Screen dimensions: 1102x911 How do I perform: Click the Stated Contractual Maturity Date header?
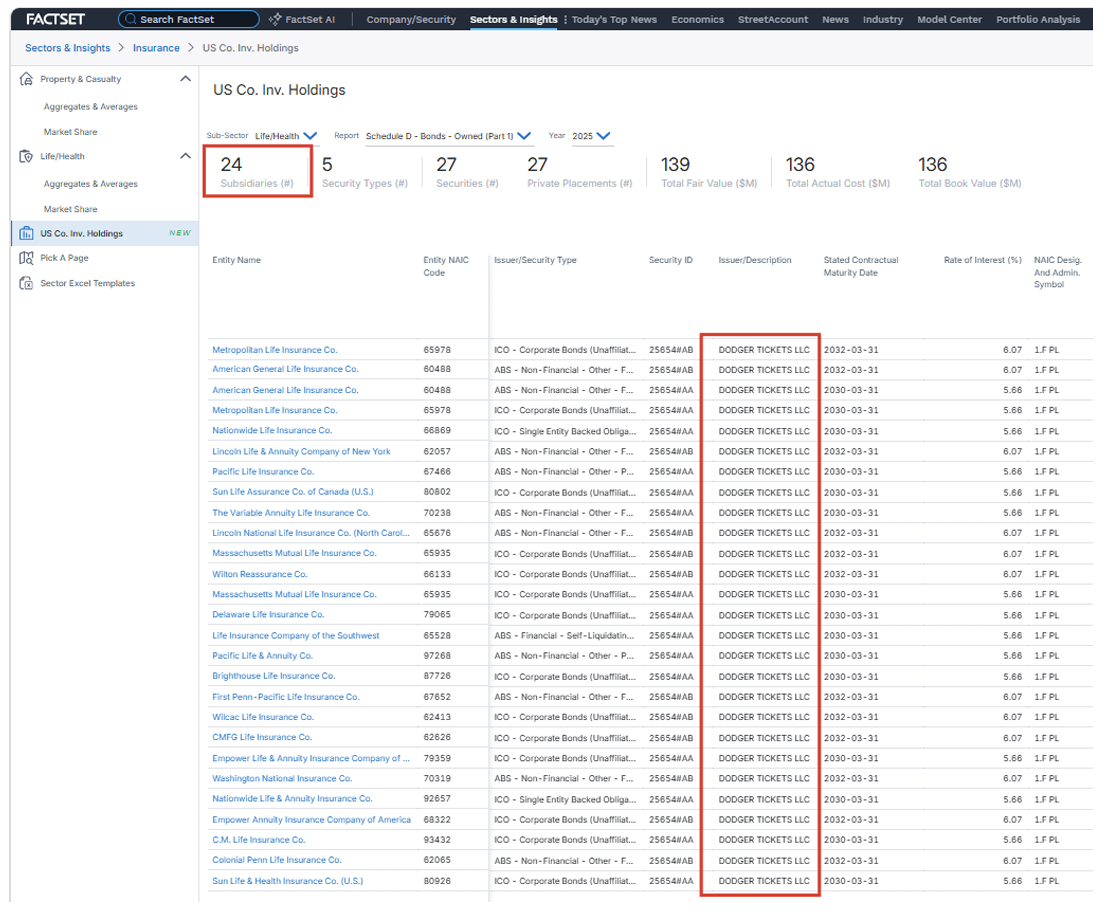tap(861, 266)
